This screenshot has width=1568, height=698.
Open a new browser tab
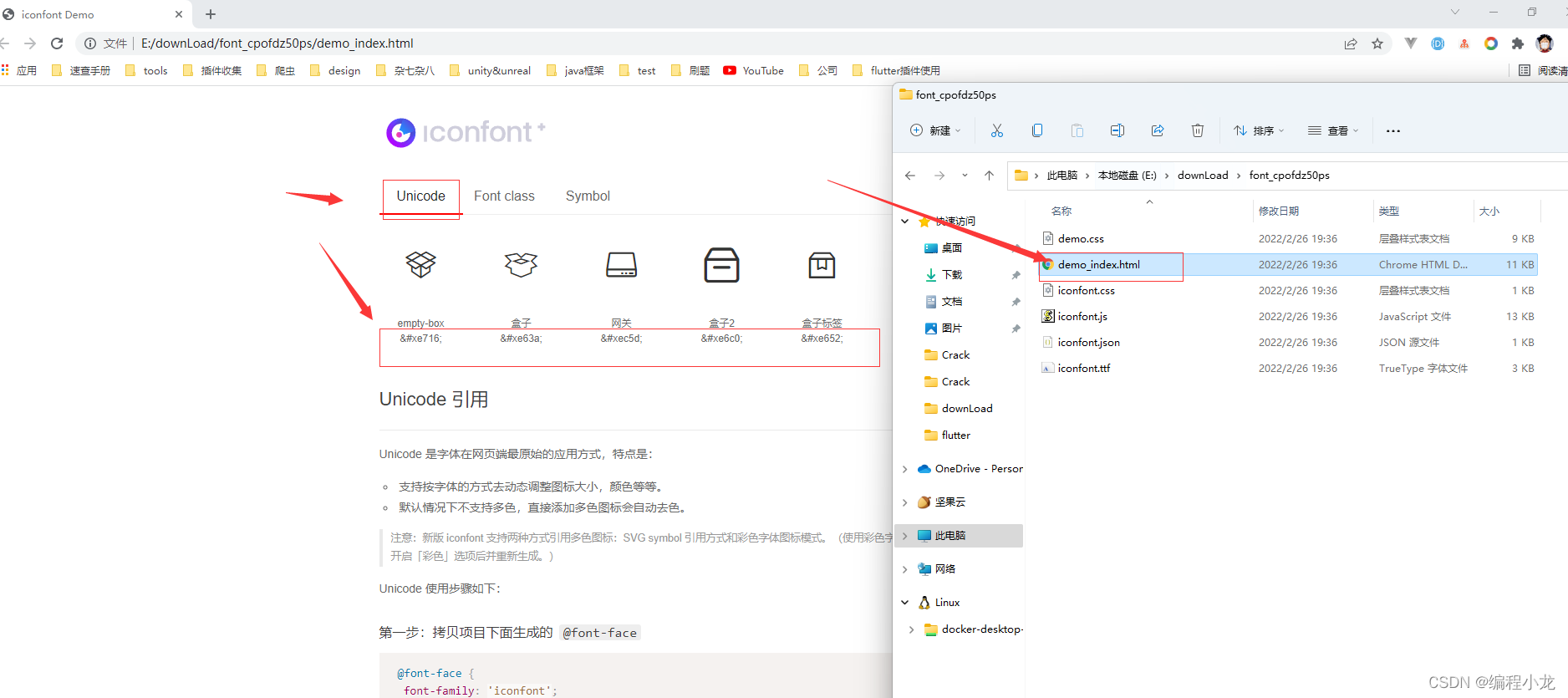tap(211, 14)
